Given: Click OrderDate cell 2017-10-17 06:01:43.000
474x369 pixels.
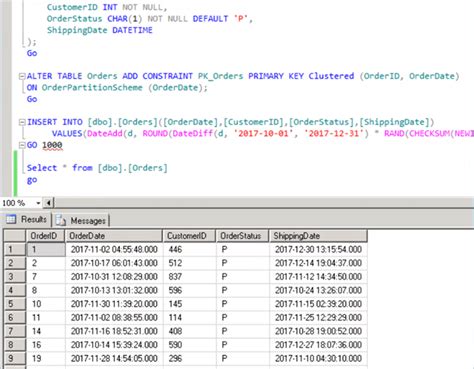Looking at the screenshot, I should click(x=114, y=263).
